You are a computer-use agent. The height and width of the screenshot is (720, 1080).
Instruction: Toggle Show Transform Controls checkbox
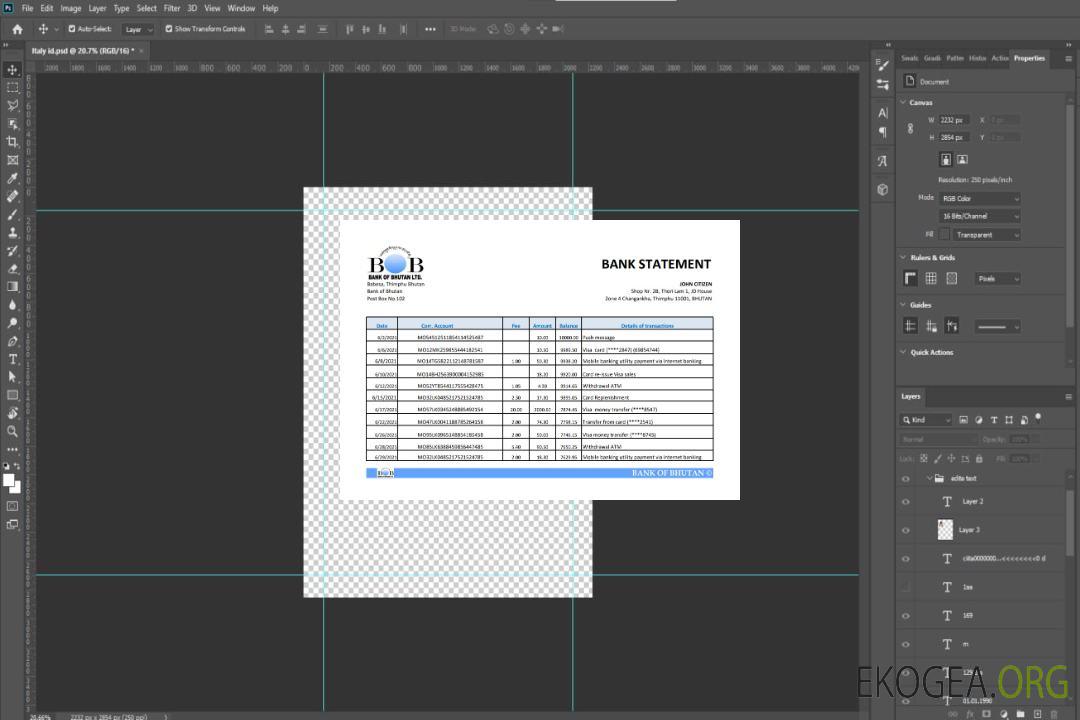169,29
